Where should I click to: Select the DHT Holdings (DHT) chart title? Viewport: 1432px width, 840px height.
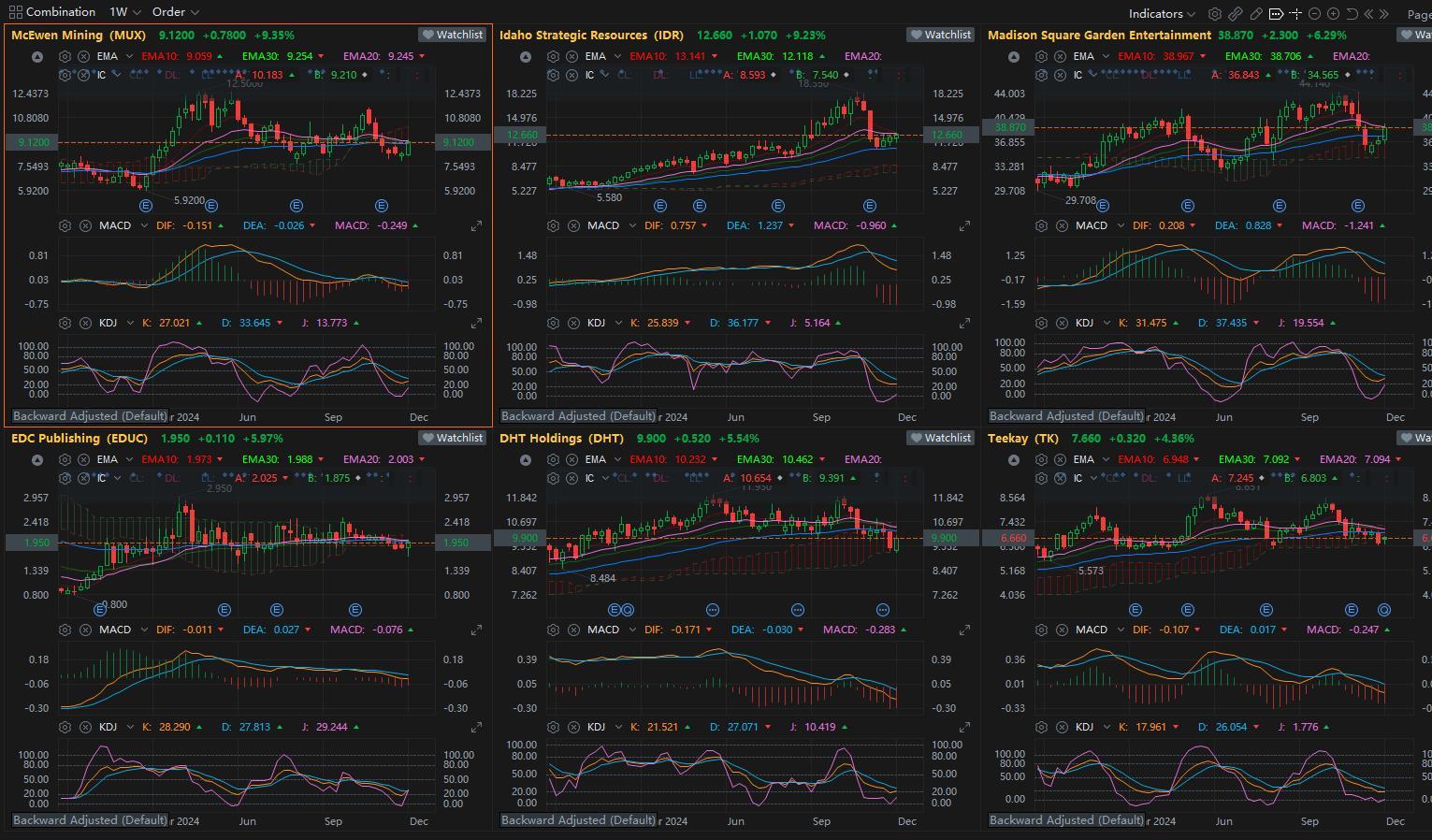pyautogui.click(x=561, y=438)
